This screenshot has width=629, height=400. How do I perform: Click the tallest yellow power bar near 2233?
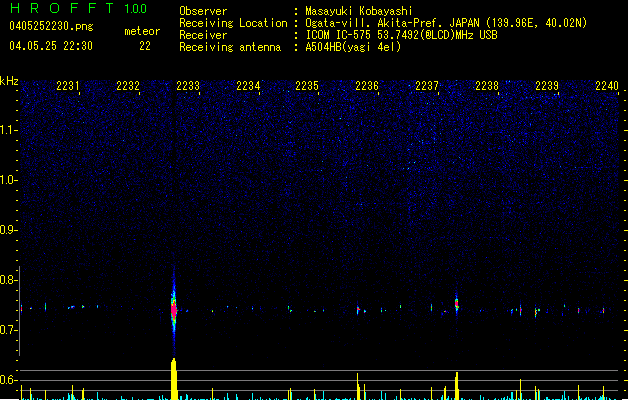tap(174, 379)
